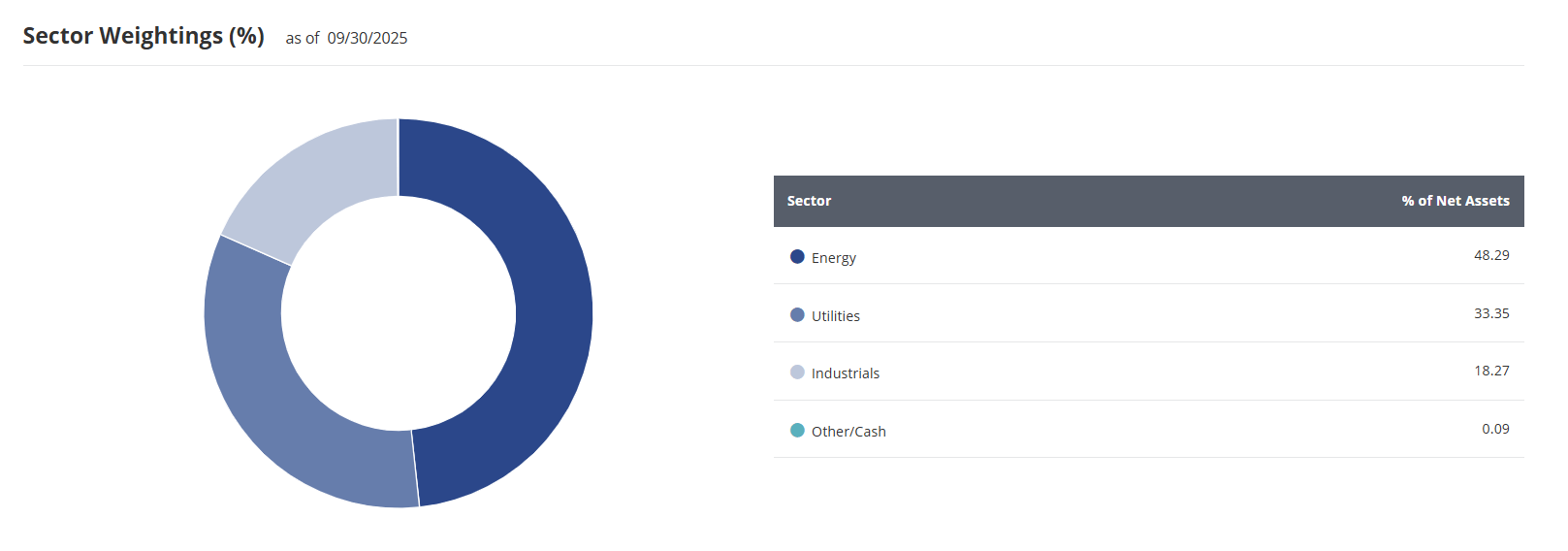Click the Sector Weightings (%) heading

[x=144, y=36]
